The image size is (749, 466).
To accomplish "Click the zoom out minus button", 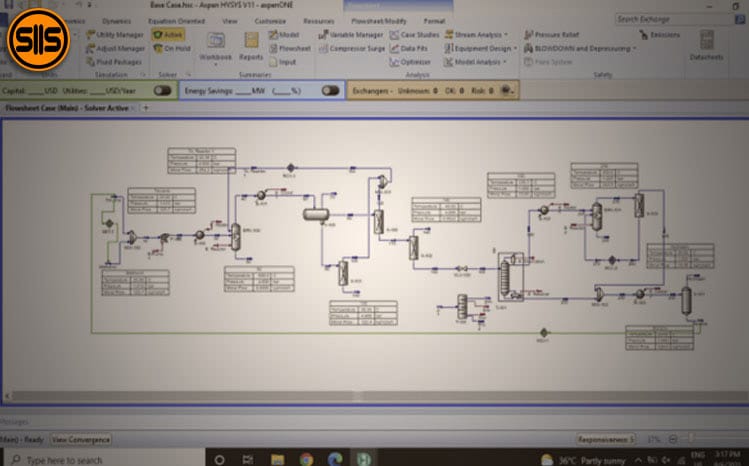I will (x=673, y=439).
